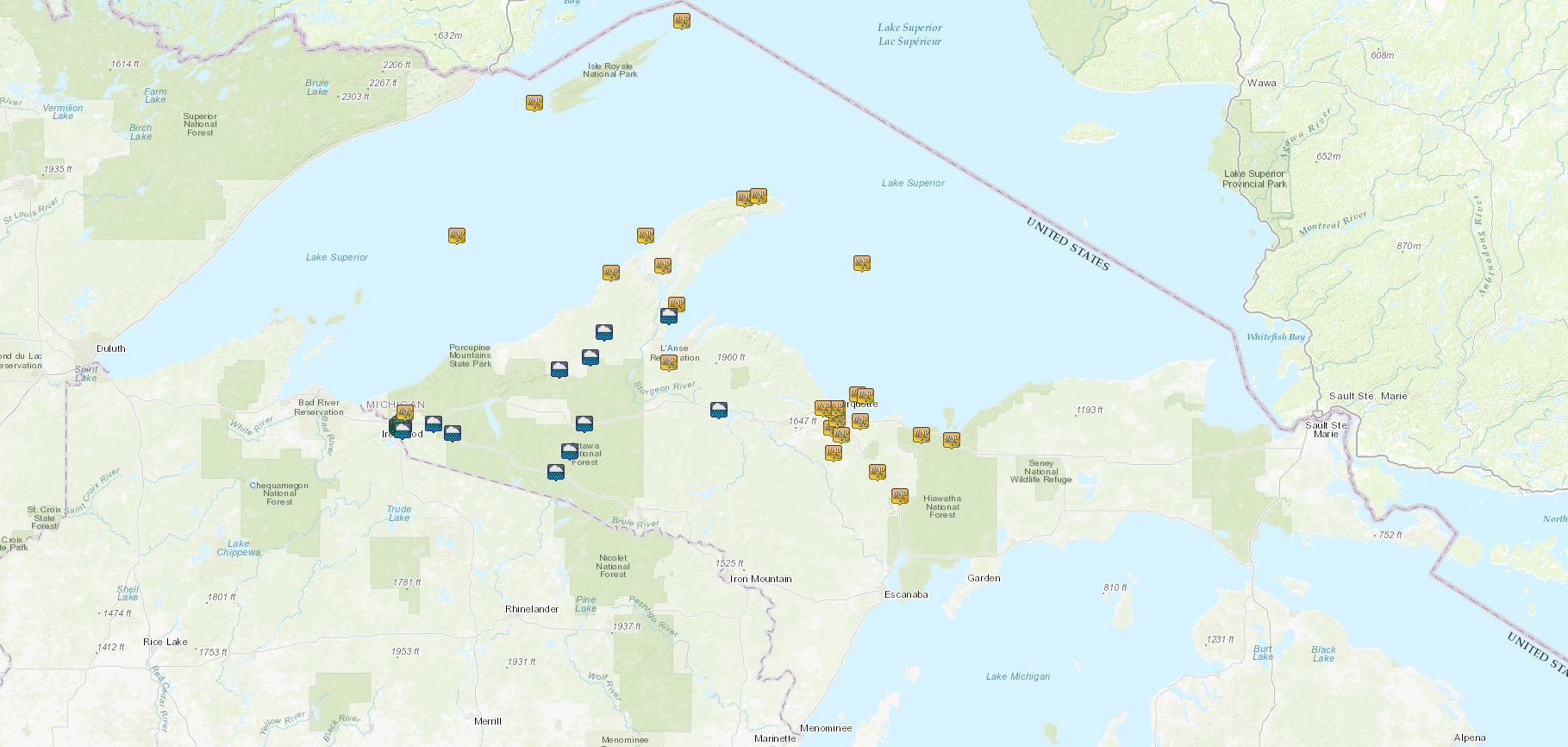1568x747 pixels.
Task: Select the Whitefish Bay label
Action: (1276, 336)
